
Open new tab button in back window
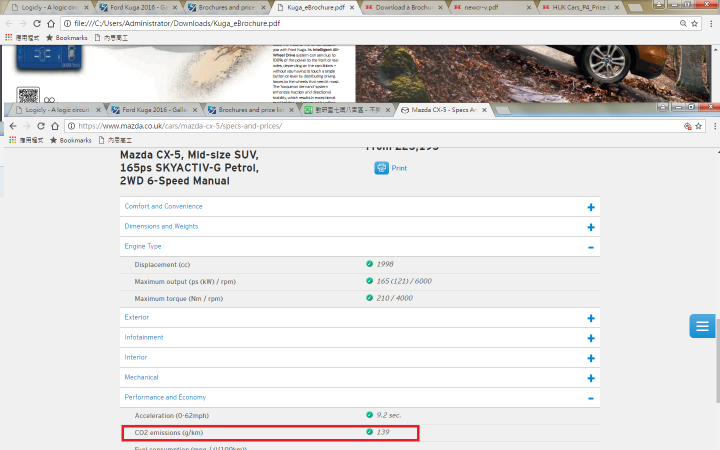point(635,8)
